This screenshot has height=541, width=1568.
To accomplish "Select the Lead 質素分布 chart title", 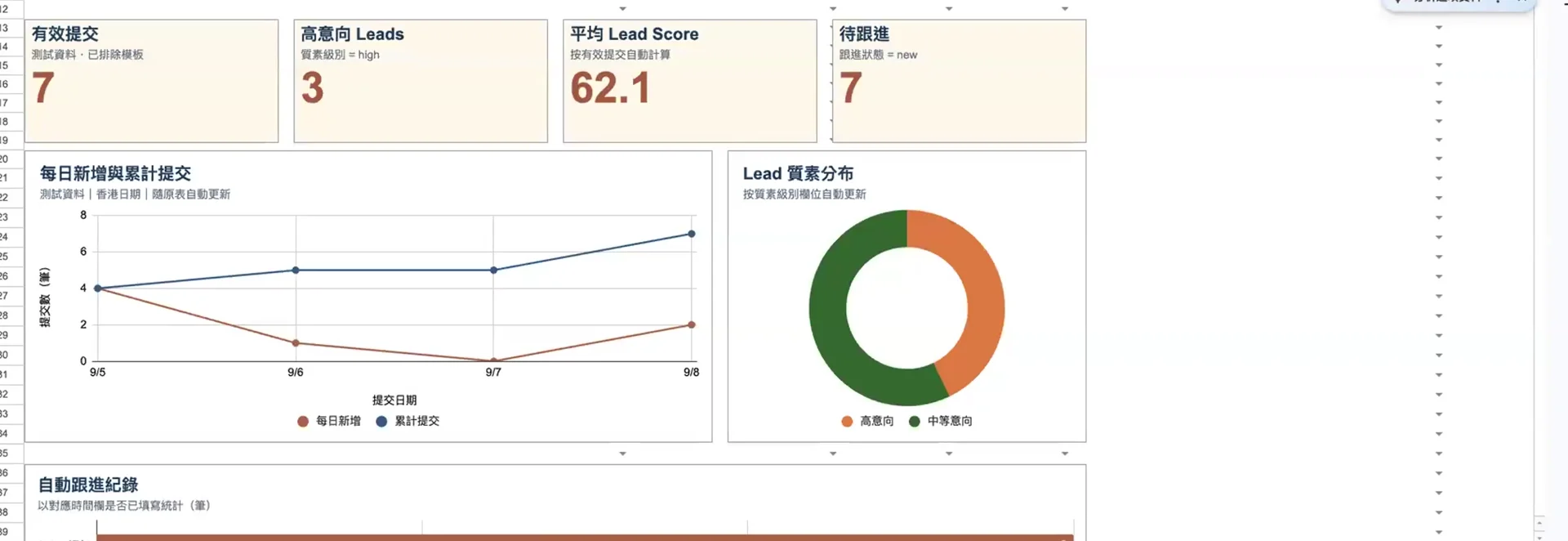I will [798, 173].
